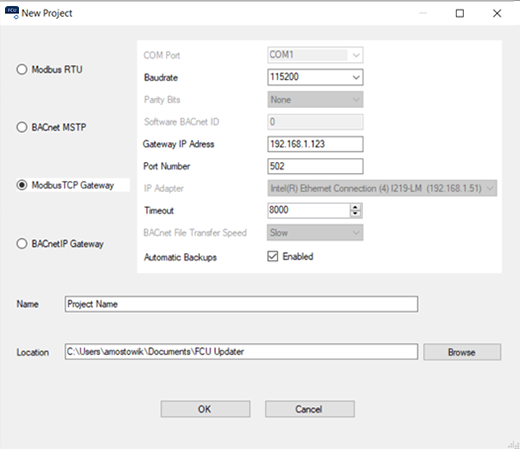The width and height of the screenshot is (520, 449).
Task: Expand the IP Adapter dropdown list
Action: [382, 188]
